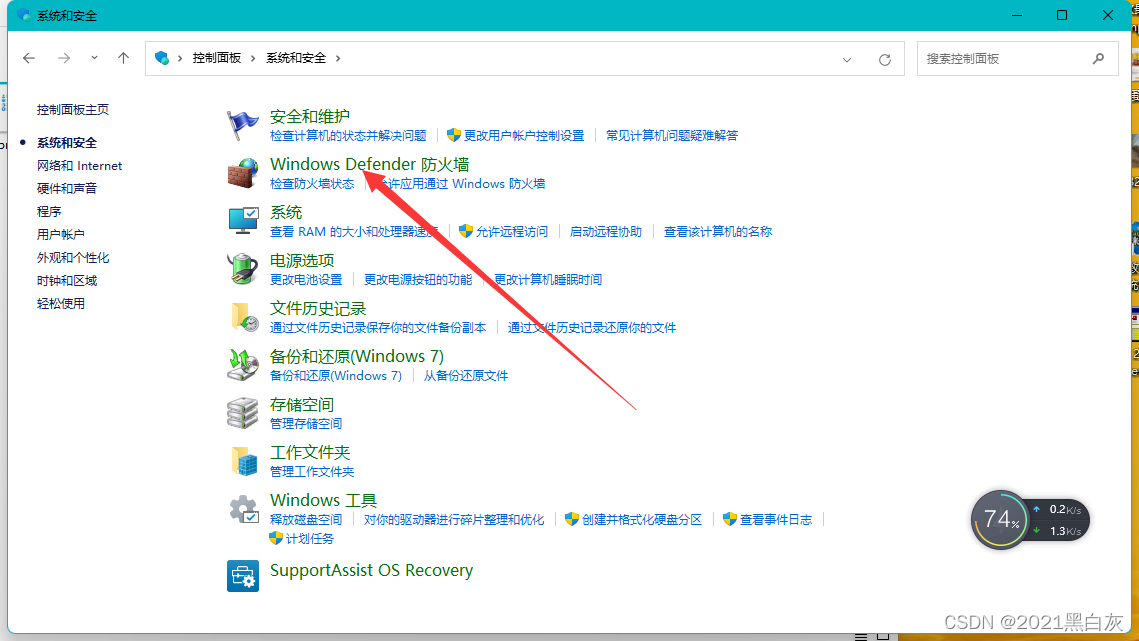The height and width of the screenshot is (641, 1139).
Task: Click the 74% memory usage widget
Action: point(1000,520)
